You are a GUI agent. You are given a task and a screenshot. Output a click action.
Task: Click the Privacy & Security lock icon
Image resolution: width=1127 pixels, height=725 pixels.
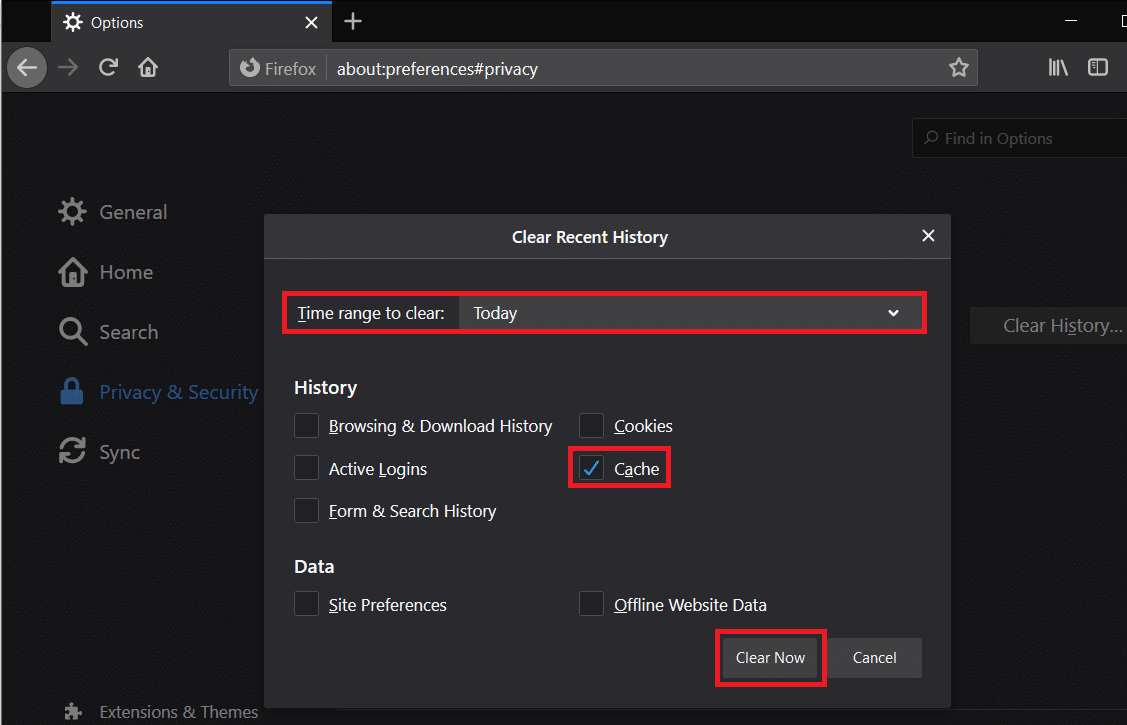71,391
